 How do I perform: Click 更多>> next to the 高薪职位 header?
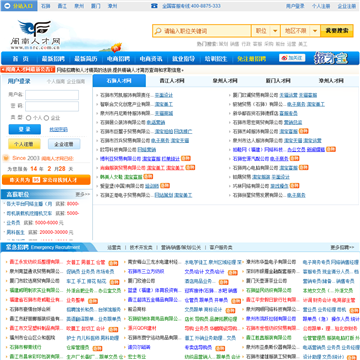click(83, 194)
